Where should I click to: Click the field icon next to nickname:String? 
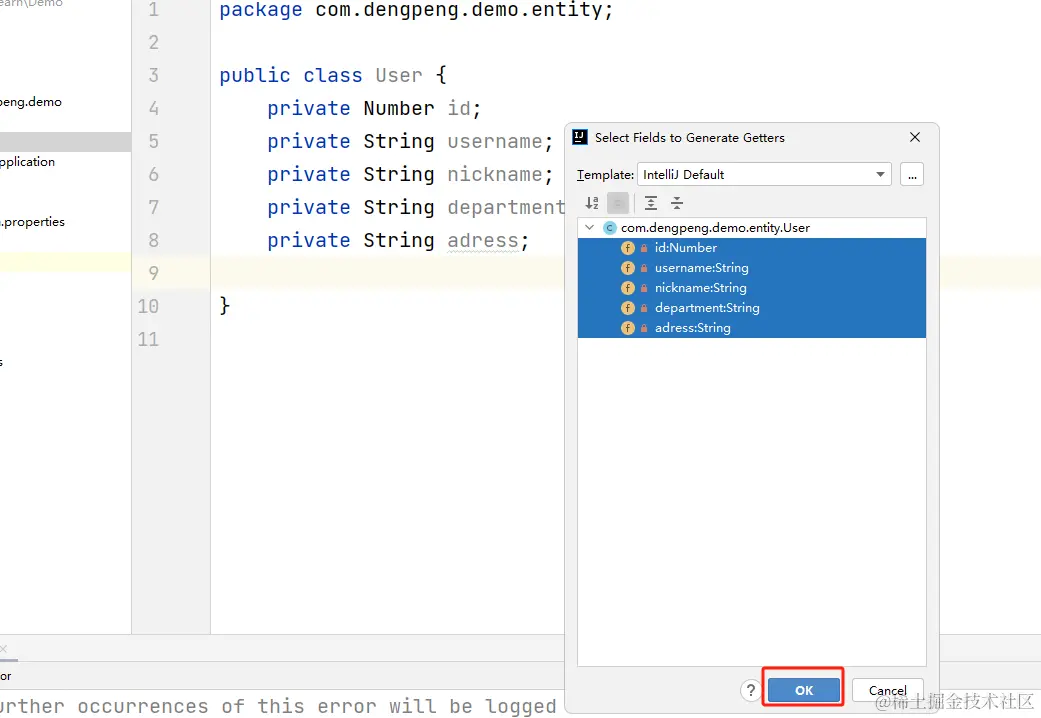[x=627, y=288]
